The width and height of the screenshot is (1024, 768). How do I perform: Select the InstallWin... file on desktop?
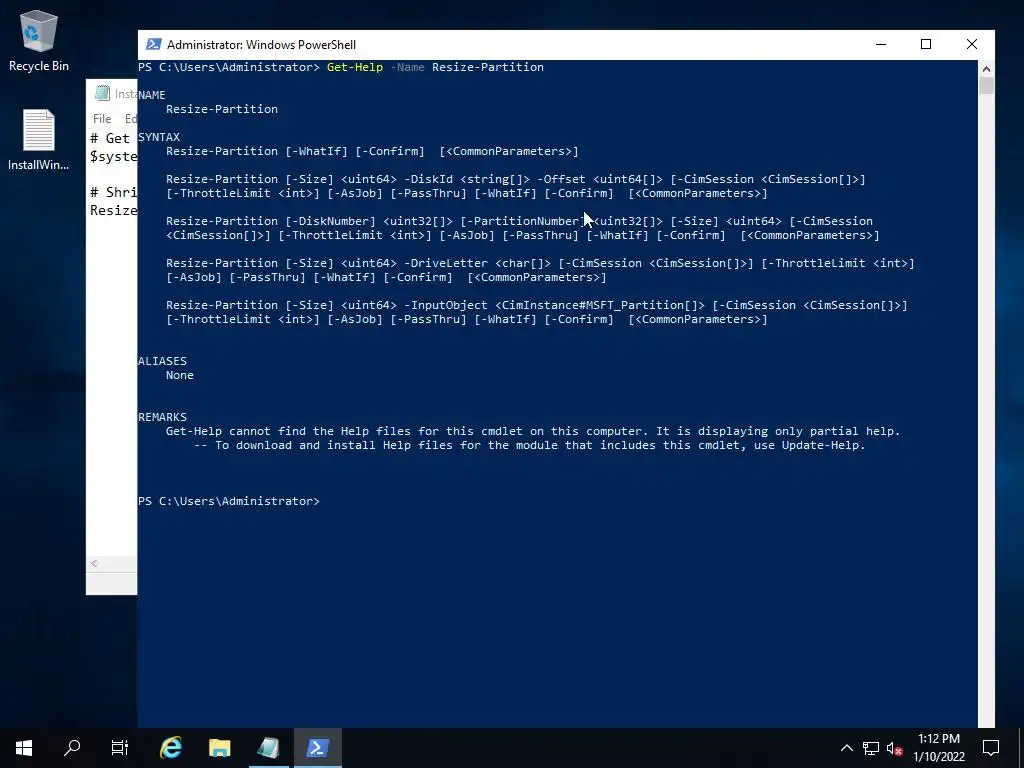coord(39,140)
